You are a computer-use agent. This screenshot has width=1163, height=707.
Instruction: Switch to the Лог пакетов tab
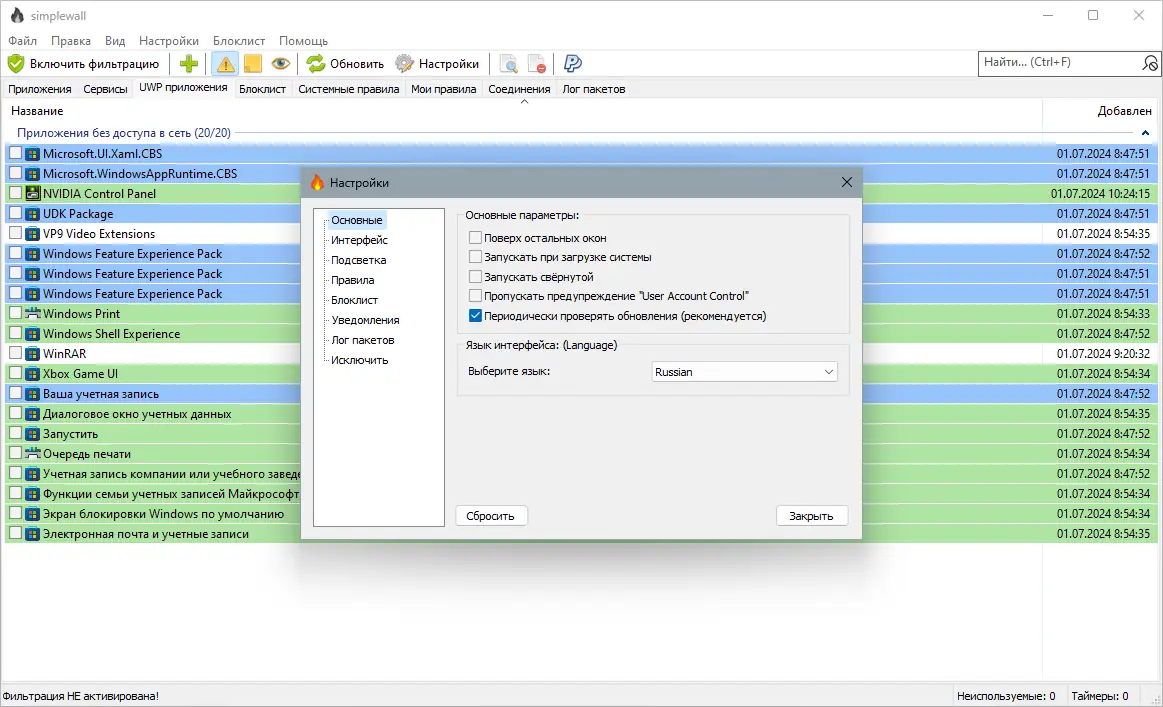pos(593,89)
